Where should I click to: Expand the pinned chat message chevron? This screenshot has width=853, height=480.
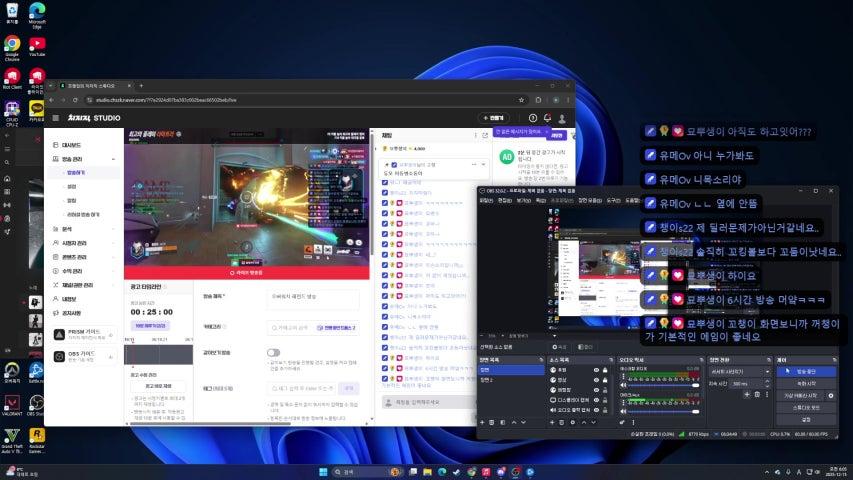(483, 164)
